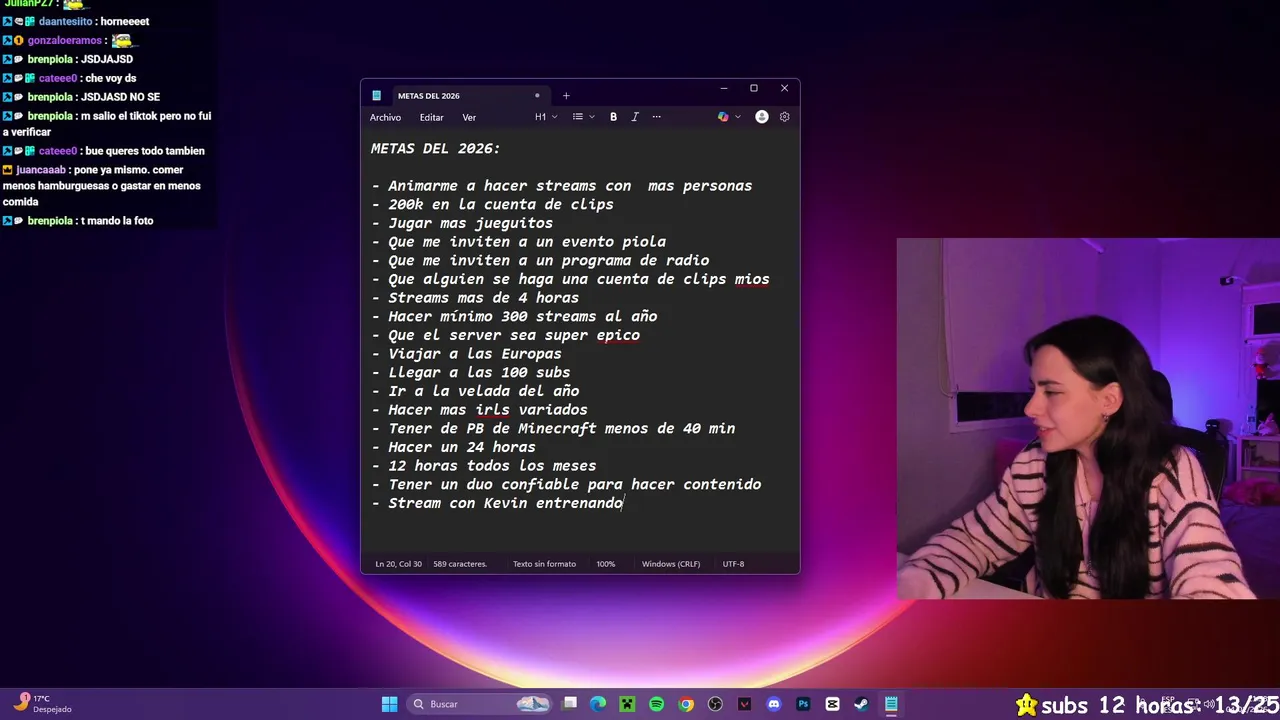Toggle italic formatting
The width and height of the screenshot is (1280, 720).
coord(634,117)
